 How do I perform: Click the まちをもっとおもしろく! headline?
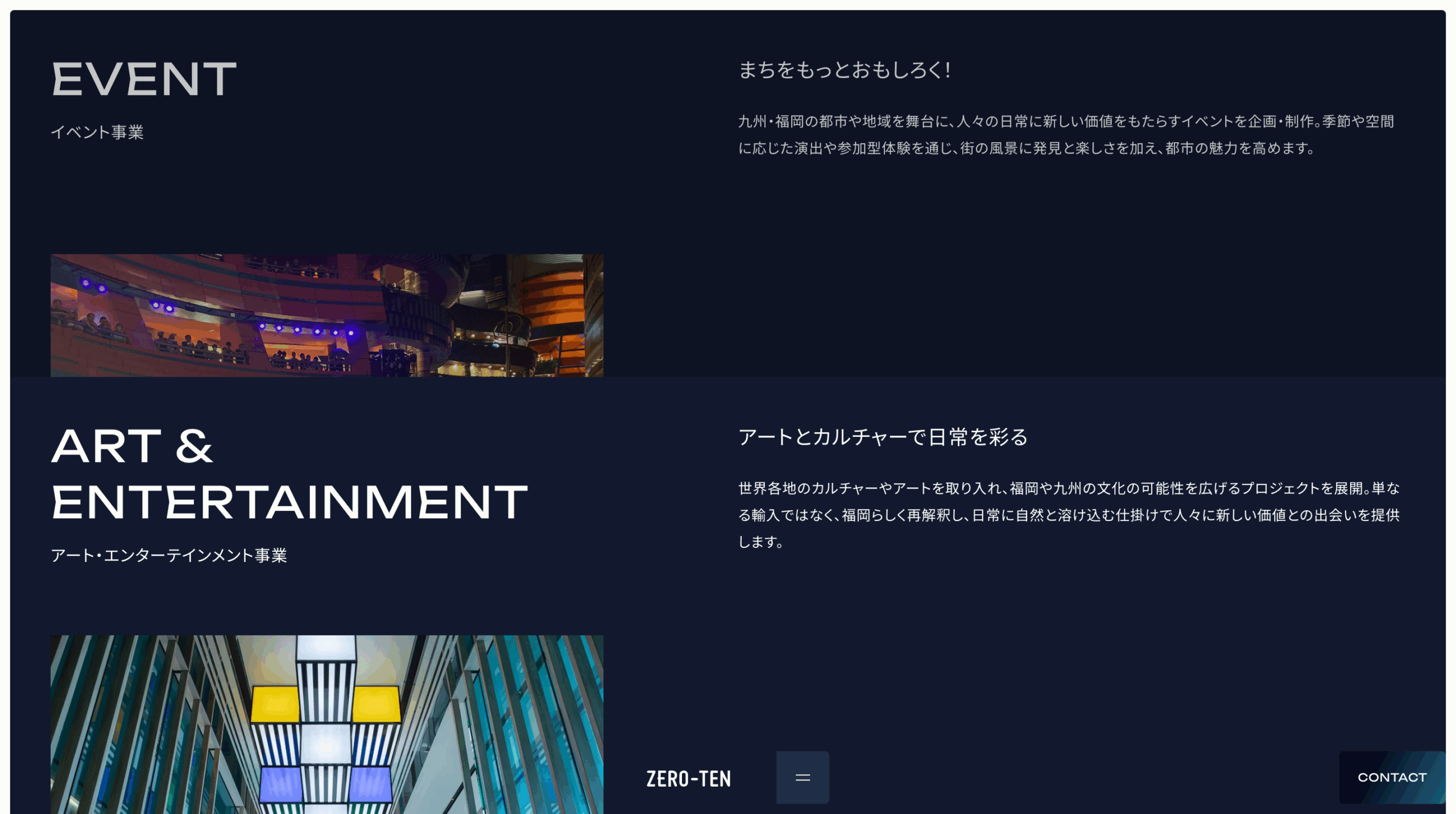coord(844,71)
